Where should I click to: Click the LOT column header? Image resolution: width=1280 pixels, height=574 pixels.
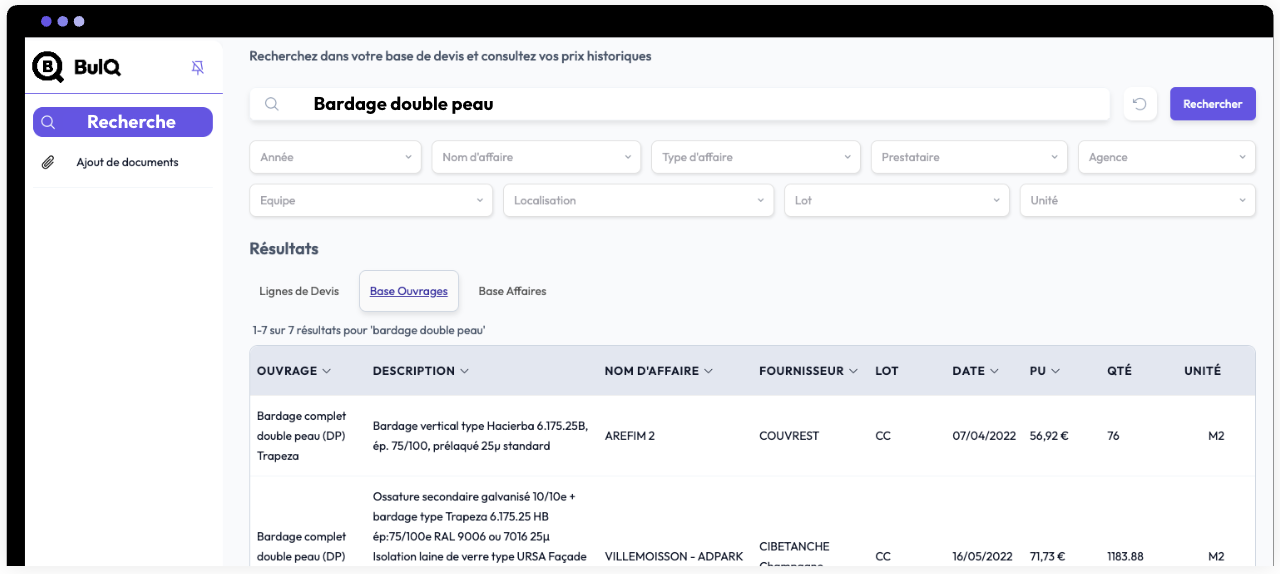tap(887, 371)
